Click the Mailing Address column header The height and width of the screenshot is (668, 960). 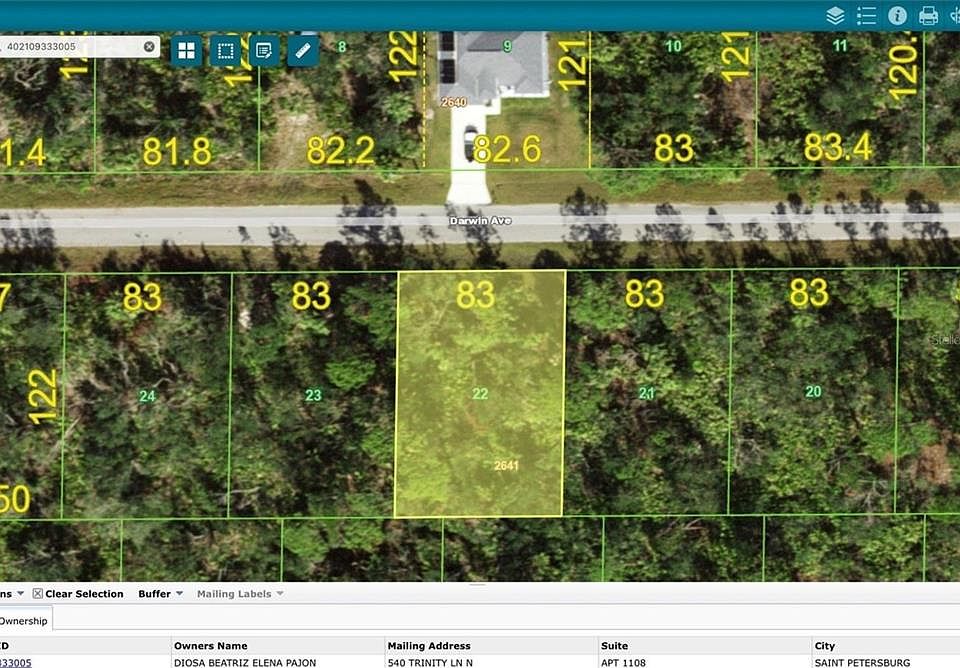point(429,645)
